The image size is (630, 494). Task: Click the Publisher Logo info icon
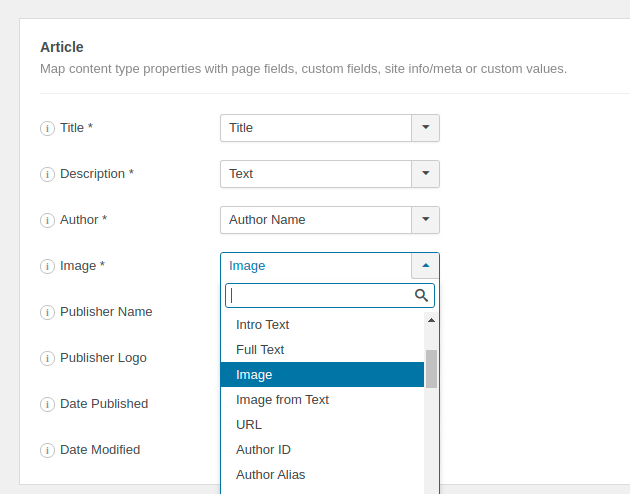point(47,358)
